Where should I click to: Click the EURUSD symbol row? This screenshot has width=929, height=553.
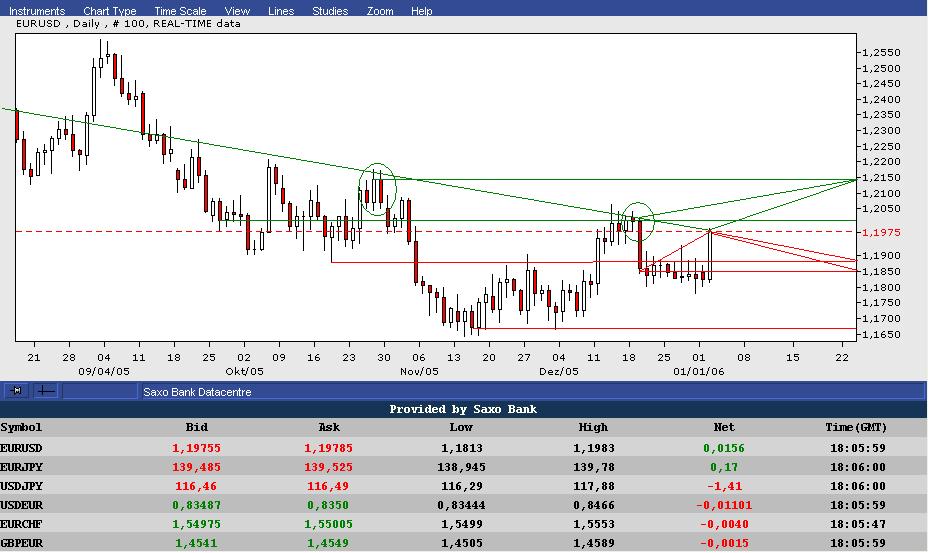464,448
